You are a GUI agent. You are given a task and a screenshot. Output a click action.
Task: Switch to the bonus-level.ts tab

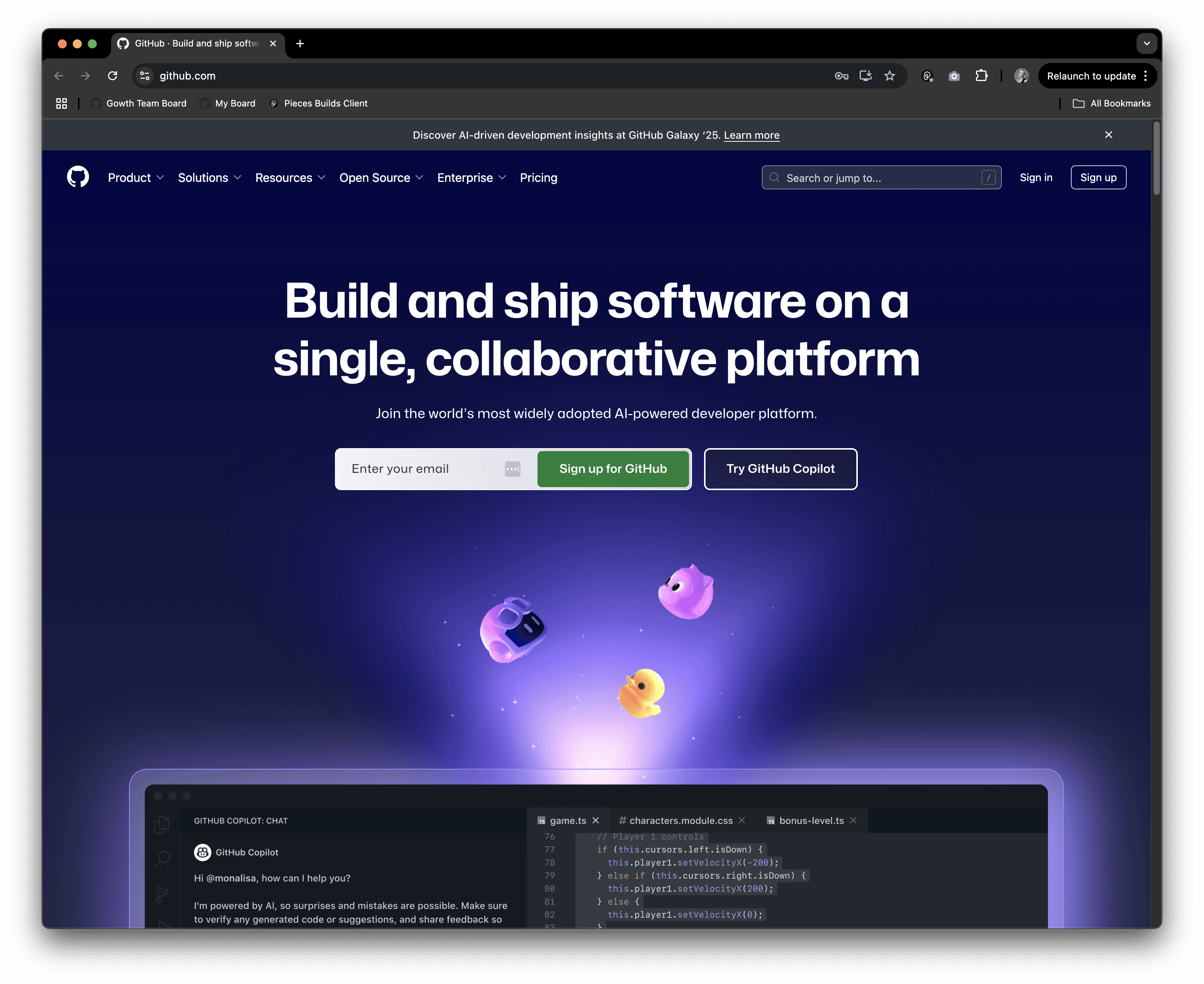[x=811, y=820]
